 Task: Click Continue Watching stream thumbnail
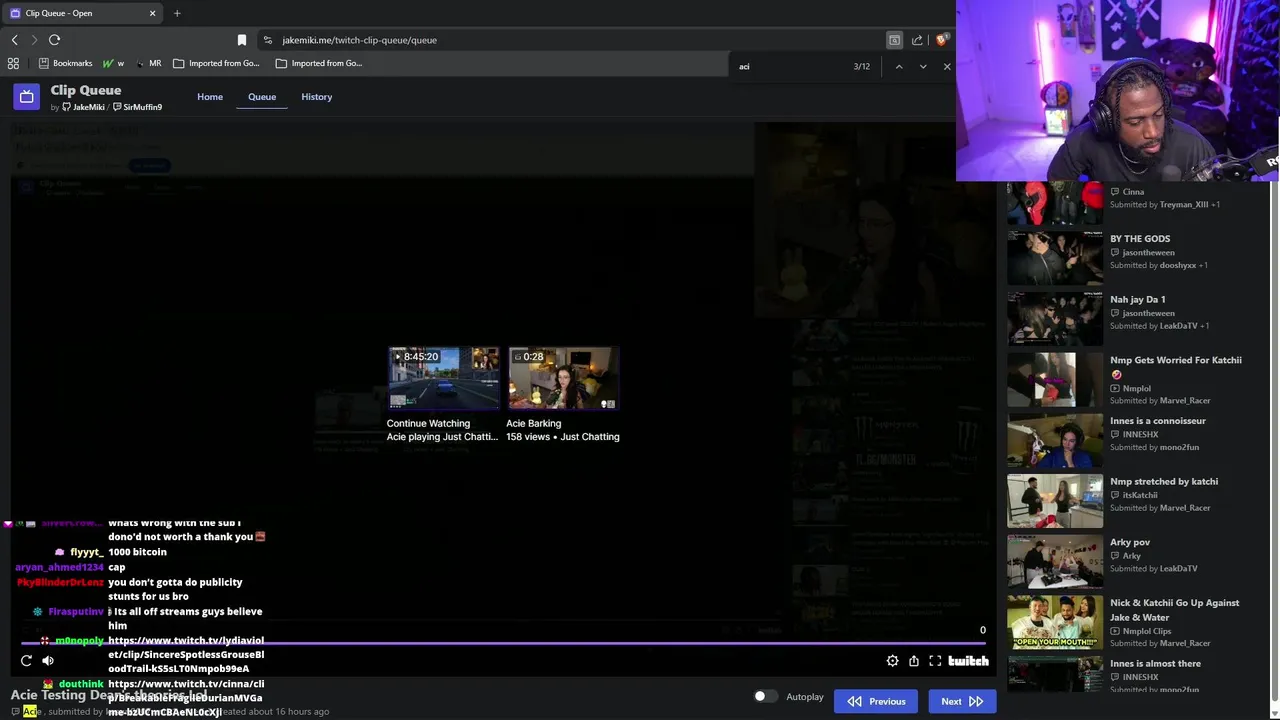point(443,379)
